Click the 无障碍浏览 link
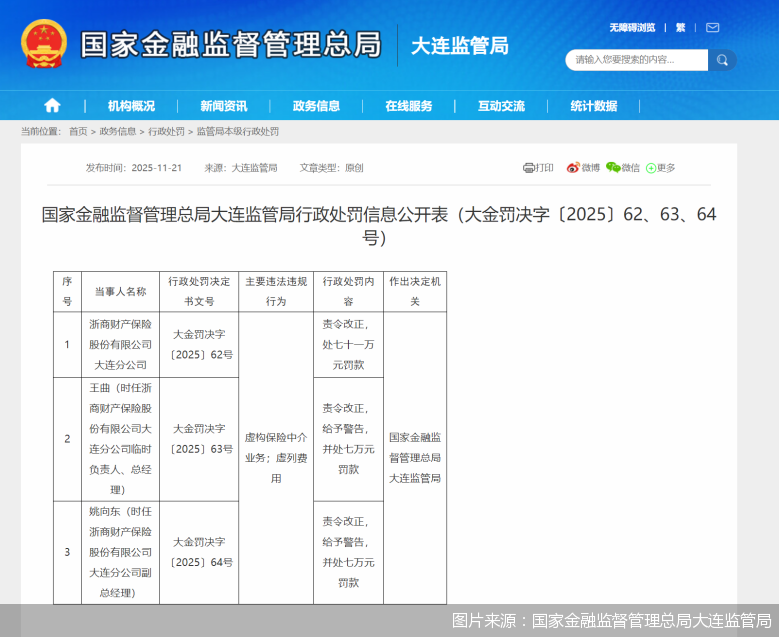Viewport: 779px width, 637px height. (632, 28)
